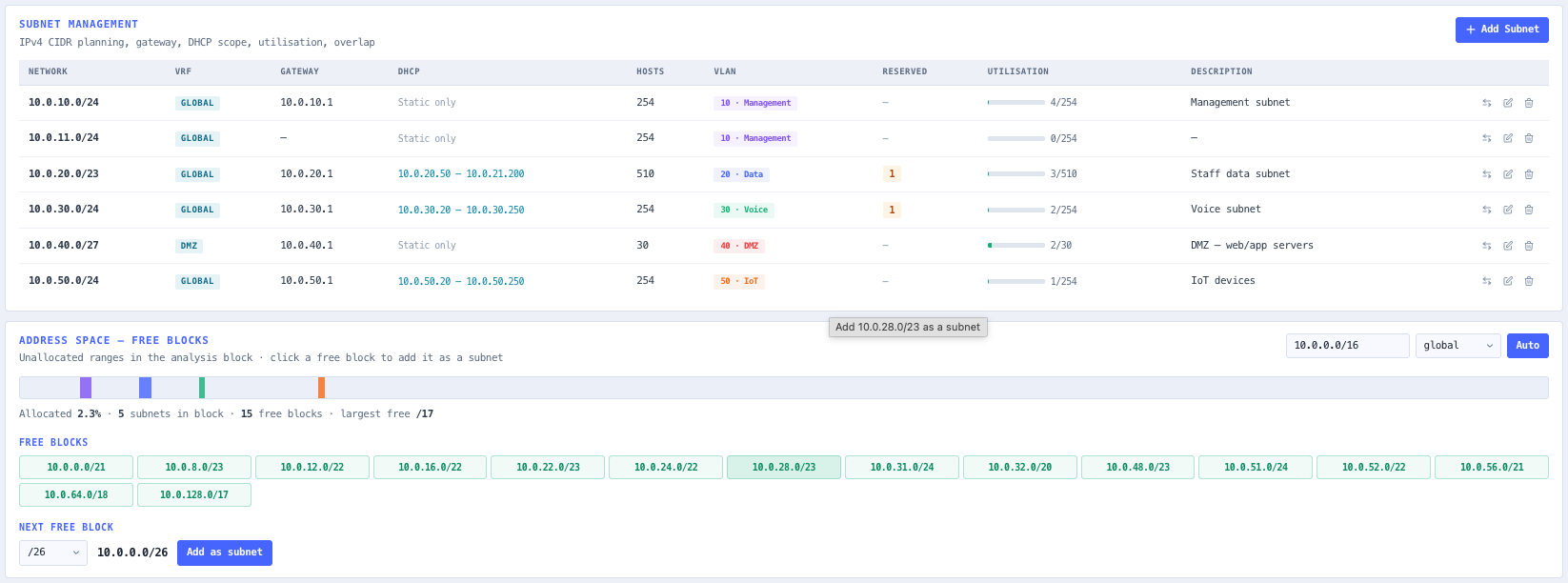Click the 40 · DMZ VLAN badge

739,246
